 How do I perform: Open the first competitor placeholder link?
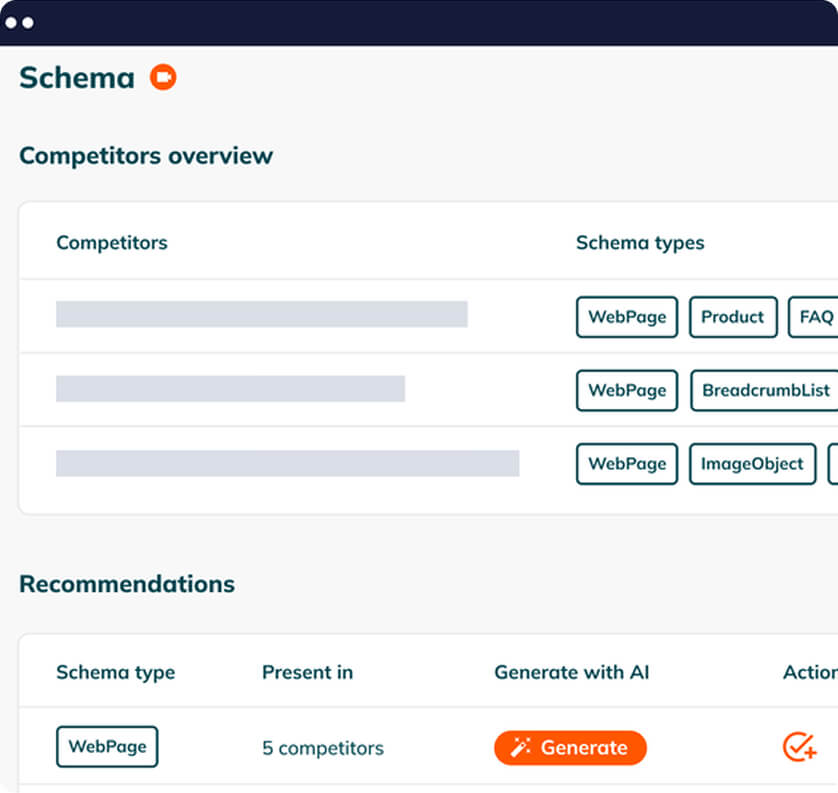[262, 314]
